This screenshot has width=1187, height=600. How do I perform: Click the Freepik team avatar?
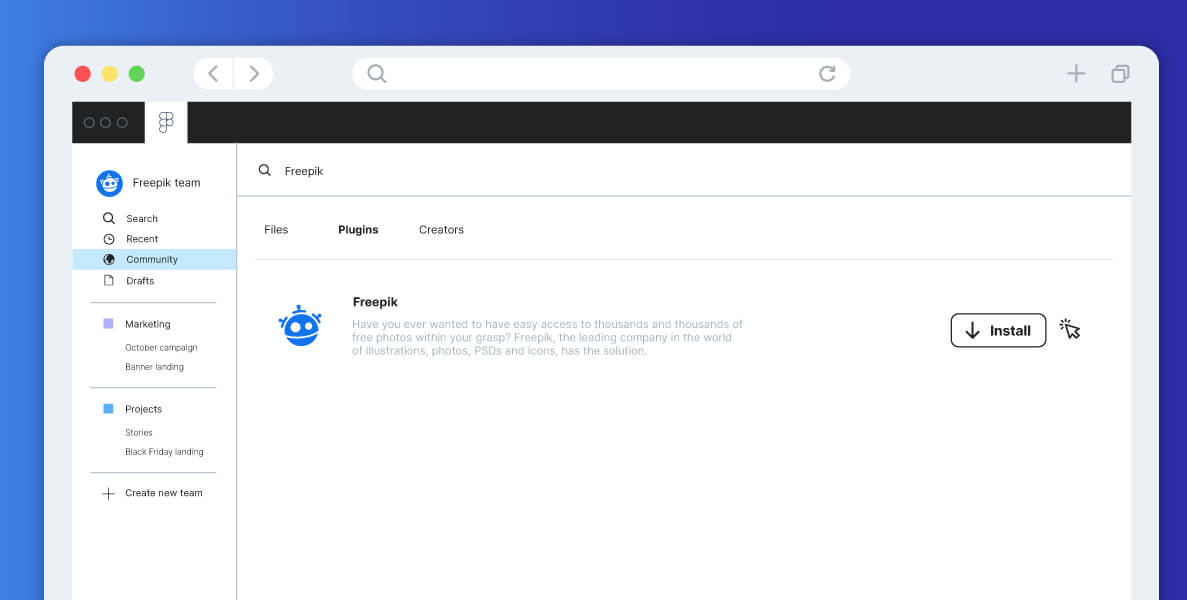[x=109, y=183]
